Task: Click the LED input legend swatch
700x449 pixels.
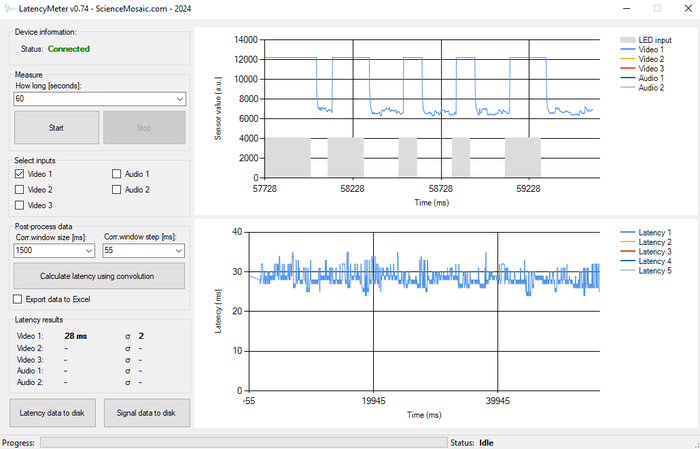Action: pyautogui.click(x=627, y=40)
